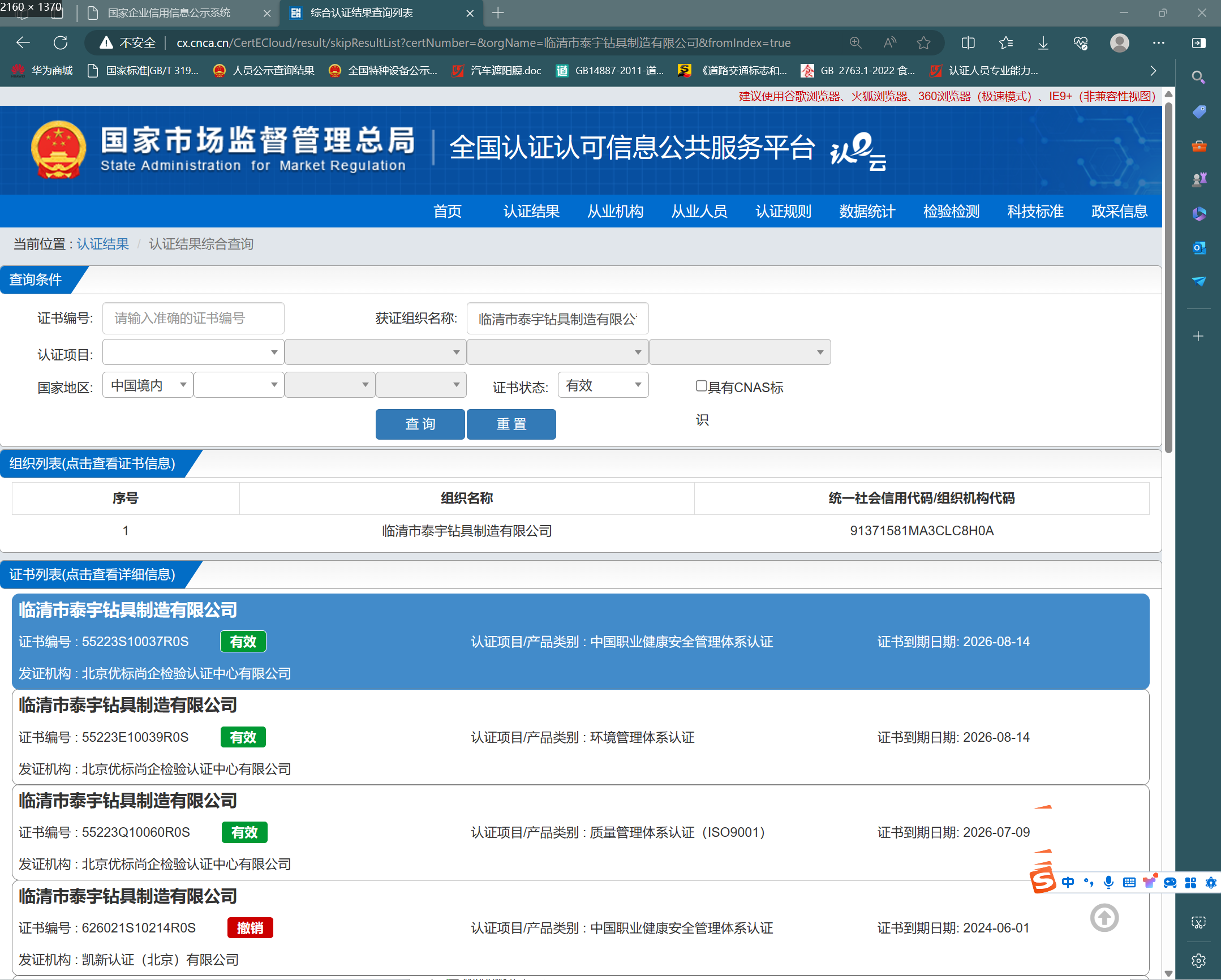1221x980 pixels.
Task: Open province dropdown next to 中国境内
Action: pyautogui.click(x=239, y=385)
